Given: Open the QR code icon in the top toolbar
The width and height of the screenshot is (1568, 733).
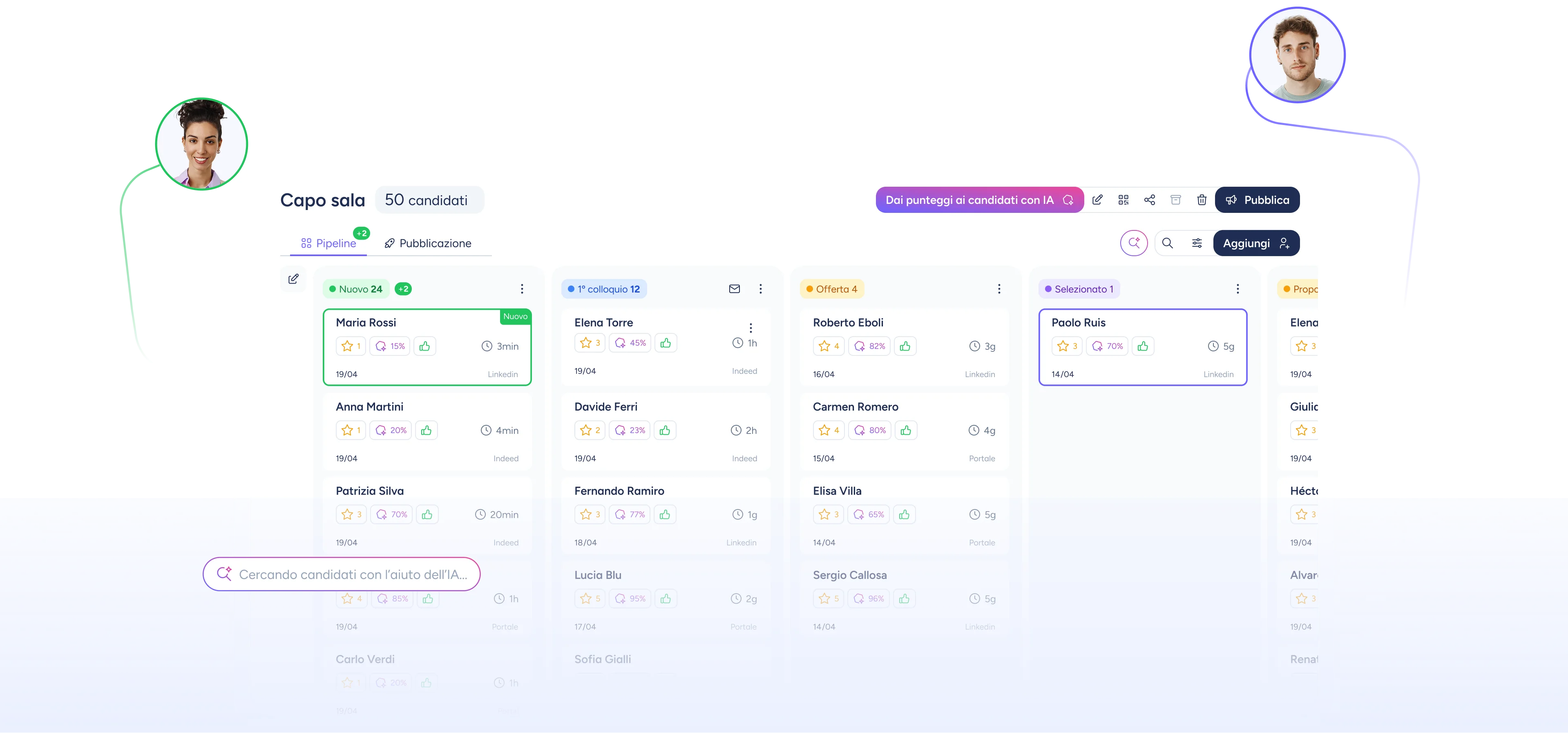Looking at the screenshot, I should pyautogui.click(x=1124, y=200).
